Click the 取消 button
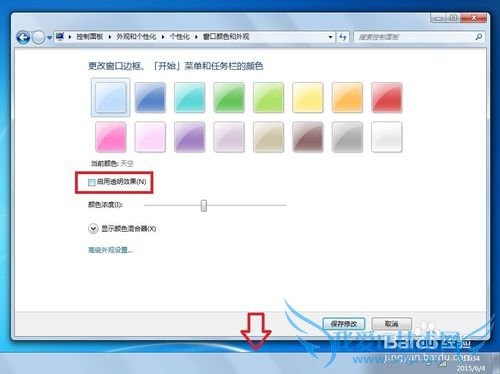The height and width of the screenshot is (374, 500). 391,323
